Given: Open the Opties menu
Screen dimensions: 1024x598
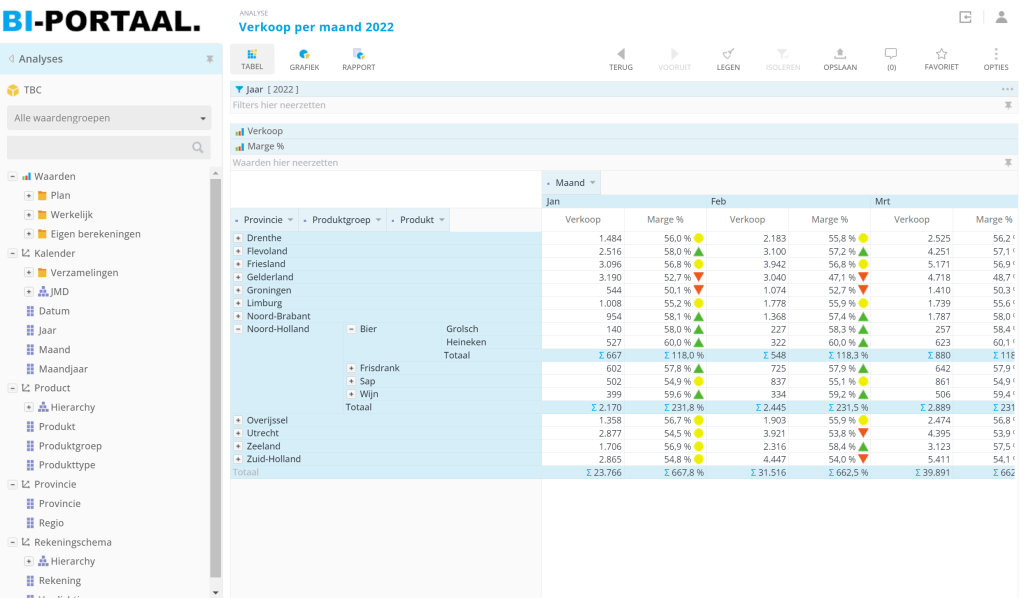Looking at the screenshot, I should coord(995,59).
